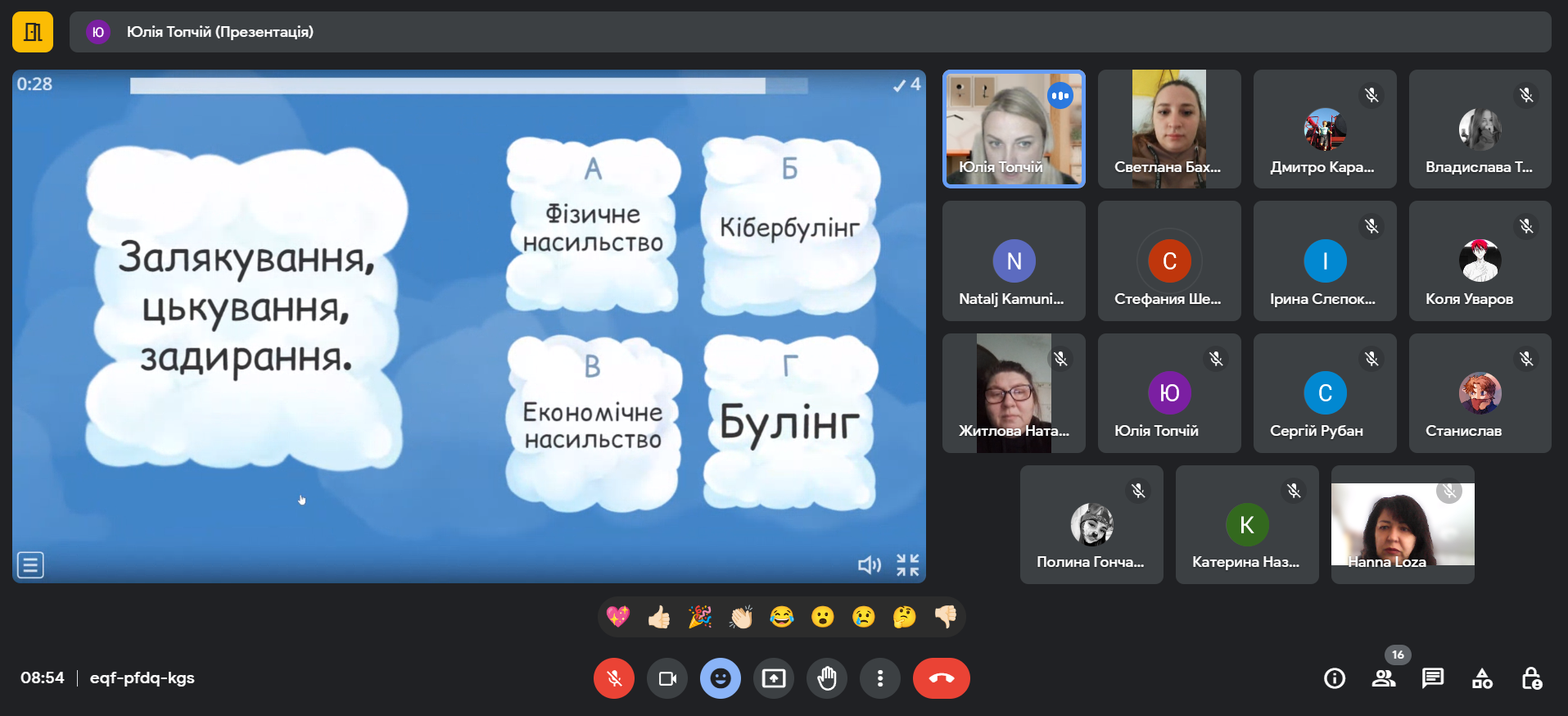Select answer Г Булінг
Viewport: 1568px width, 716px height.
pos(790,422)
